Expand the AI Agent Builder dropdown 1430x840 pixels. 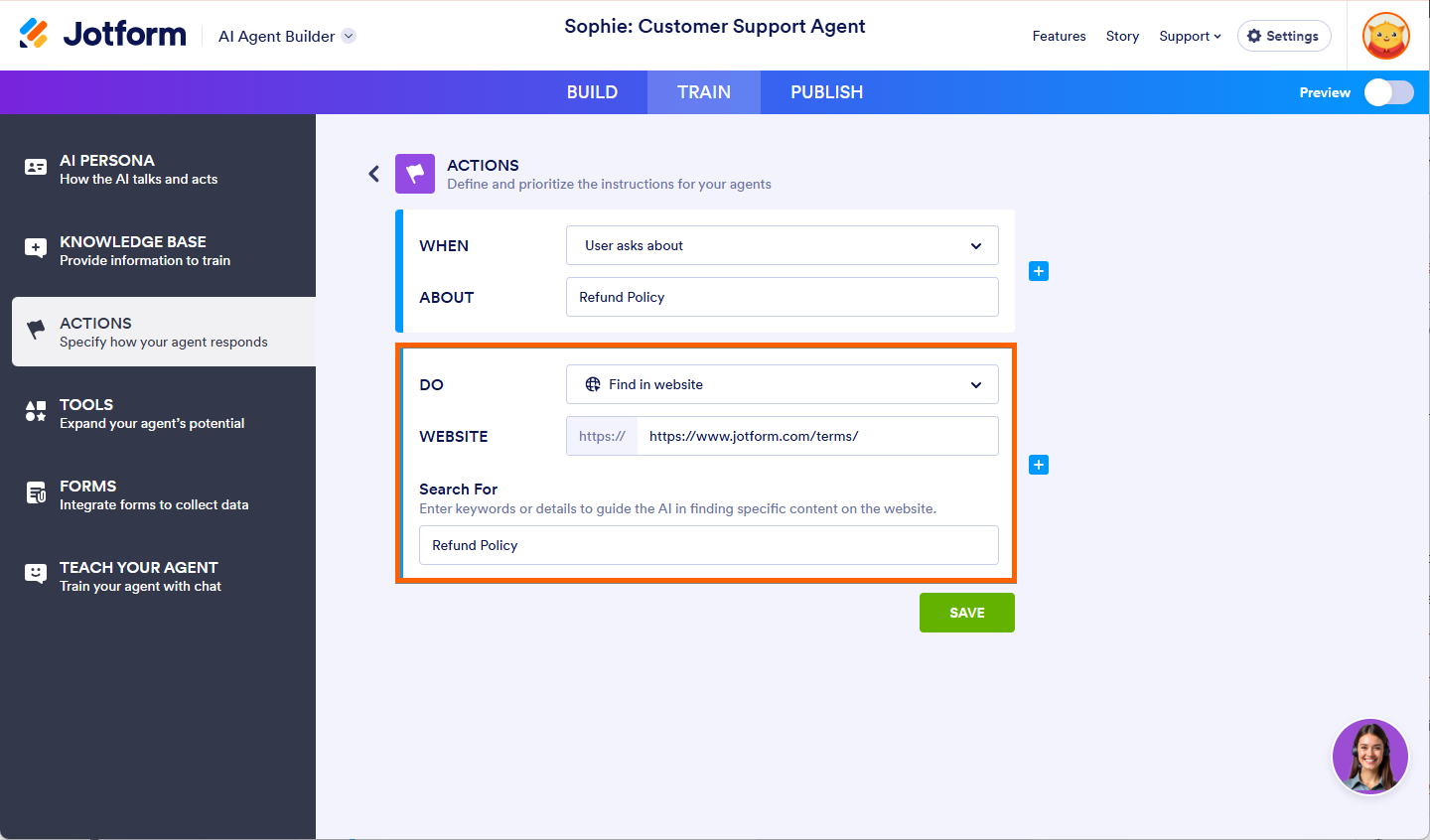point(349,36)
